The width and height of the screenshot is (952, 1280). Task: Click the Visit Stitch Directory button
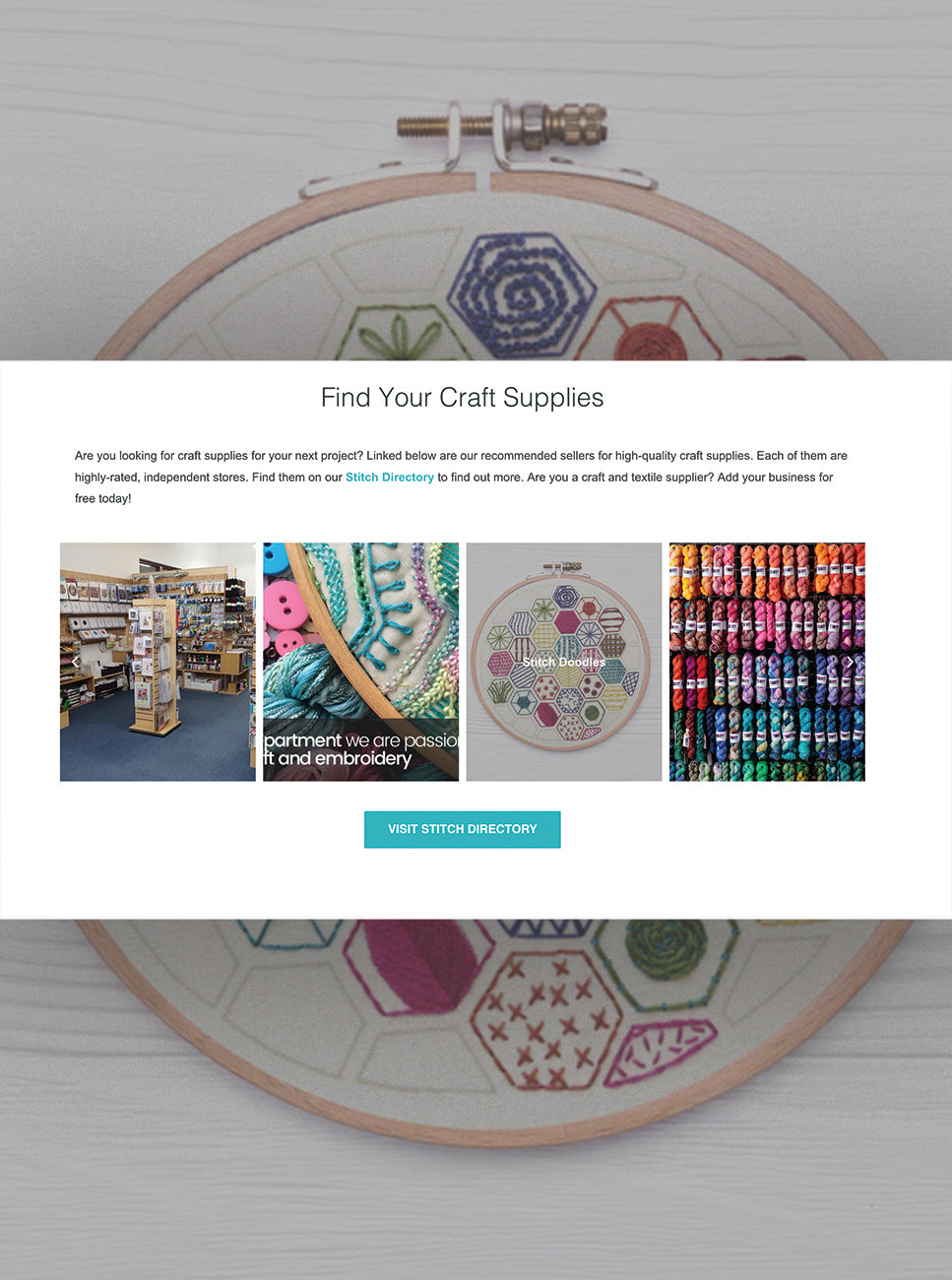point(463,829)
